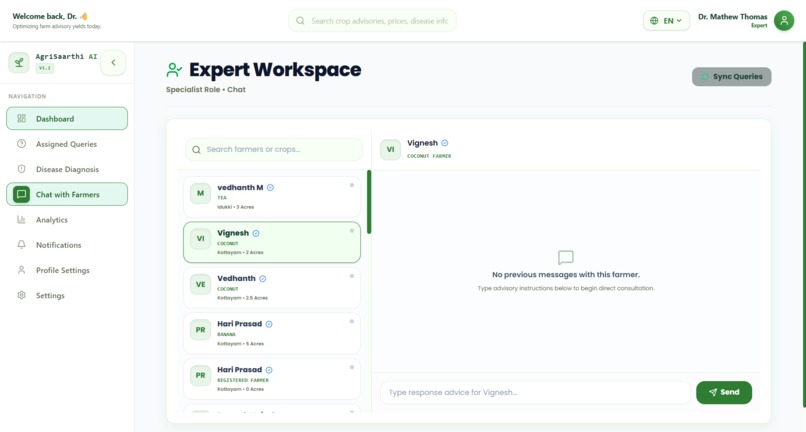Click the verified badge beside Vignesh in the list
The height and width of the screenshot is (432, 806).
pos(256,233)
